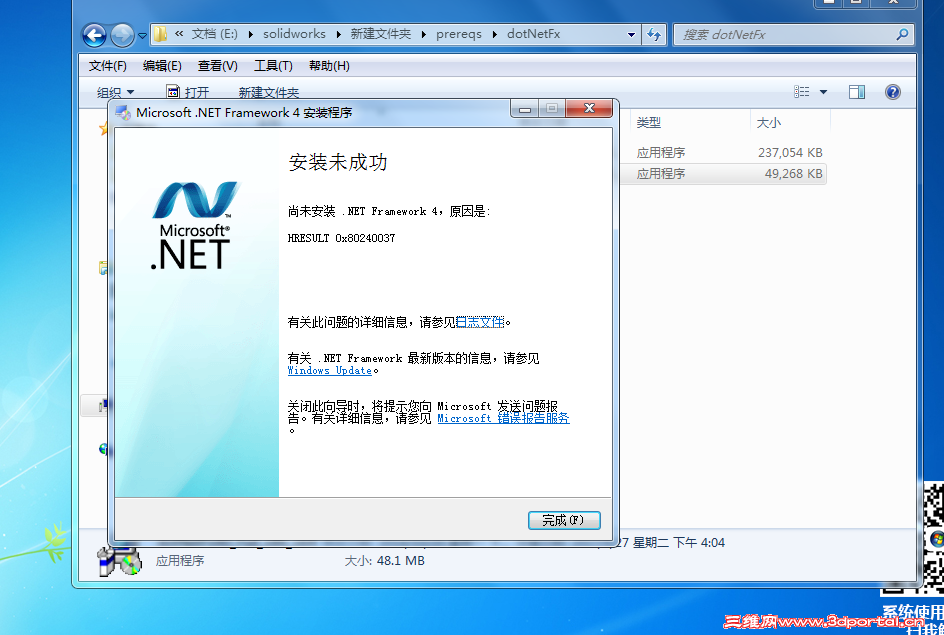Expand hidden breadcrumb path chevron before 文档 (E:)
The height and width of the screenshot is (635, 944).
click(x=179, y=34)
